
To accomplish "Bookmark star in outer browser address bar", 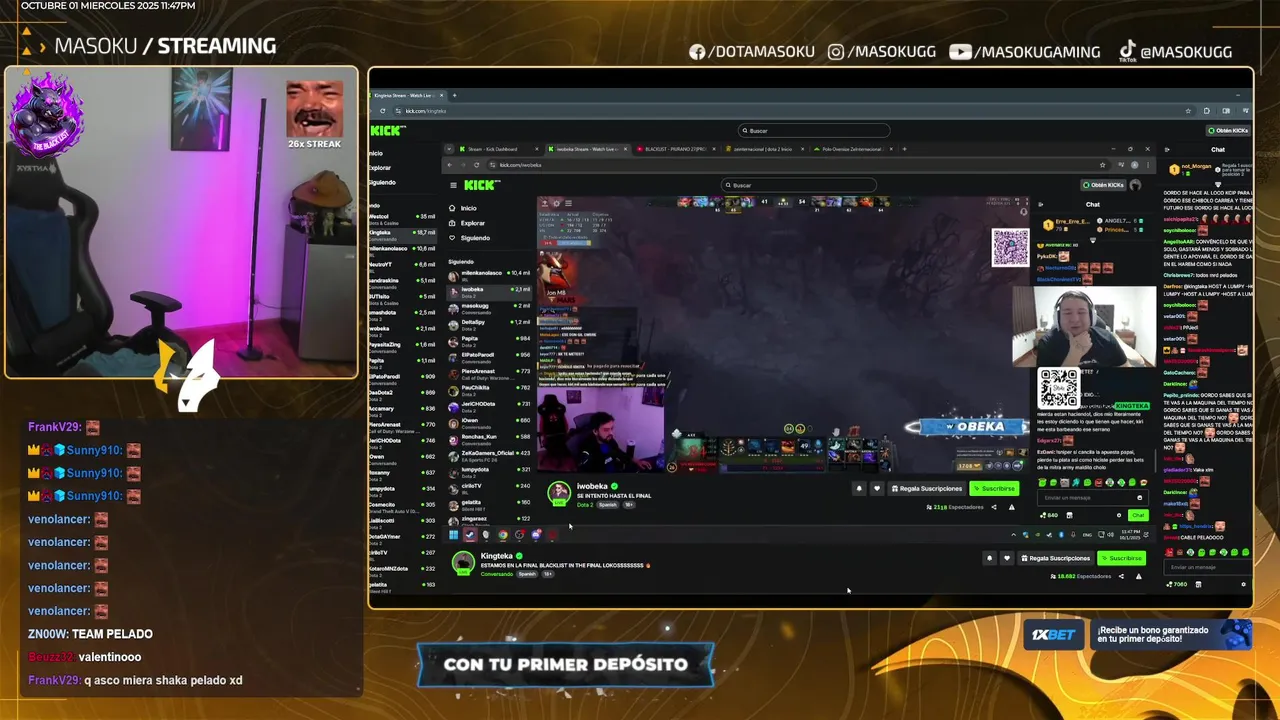I will point(1188,111).
